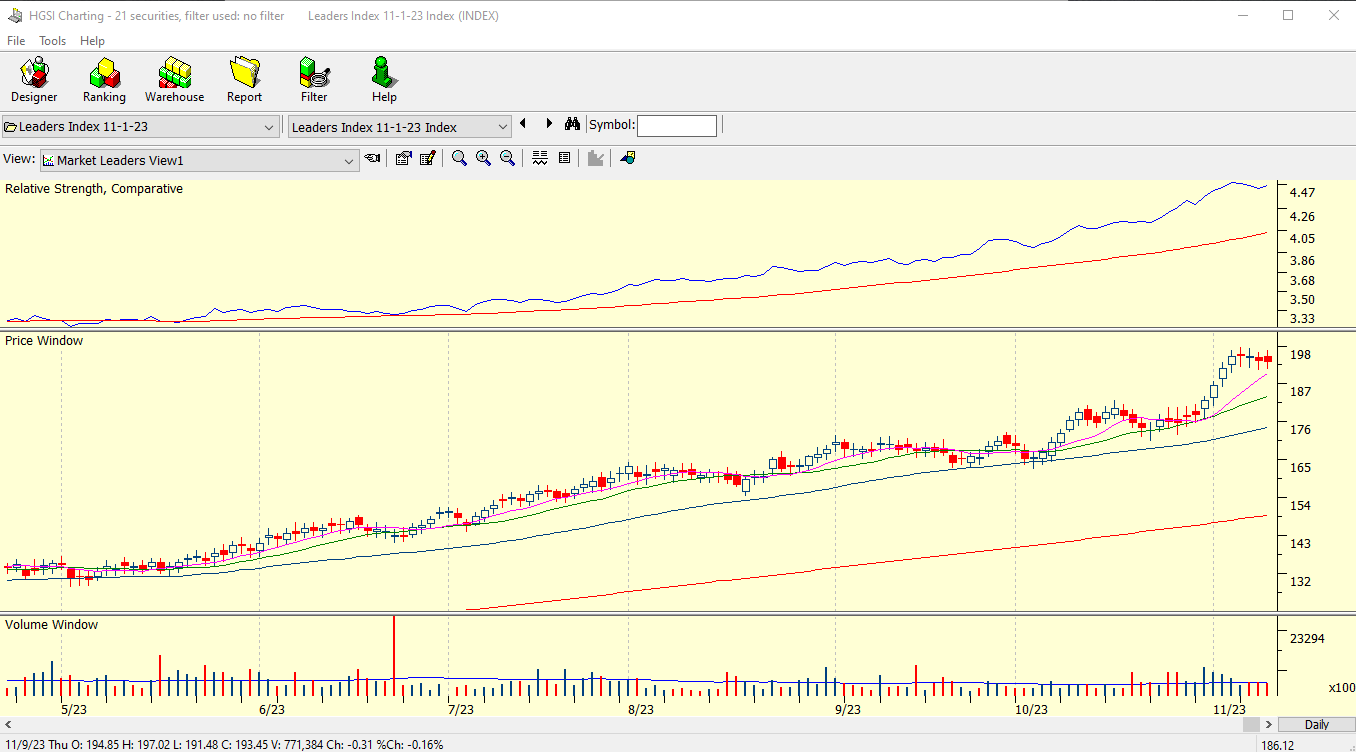Click the yellow note tag icon
The image size is (1356, 752).
[627, 158]
